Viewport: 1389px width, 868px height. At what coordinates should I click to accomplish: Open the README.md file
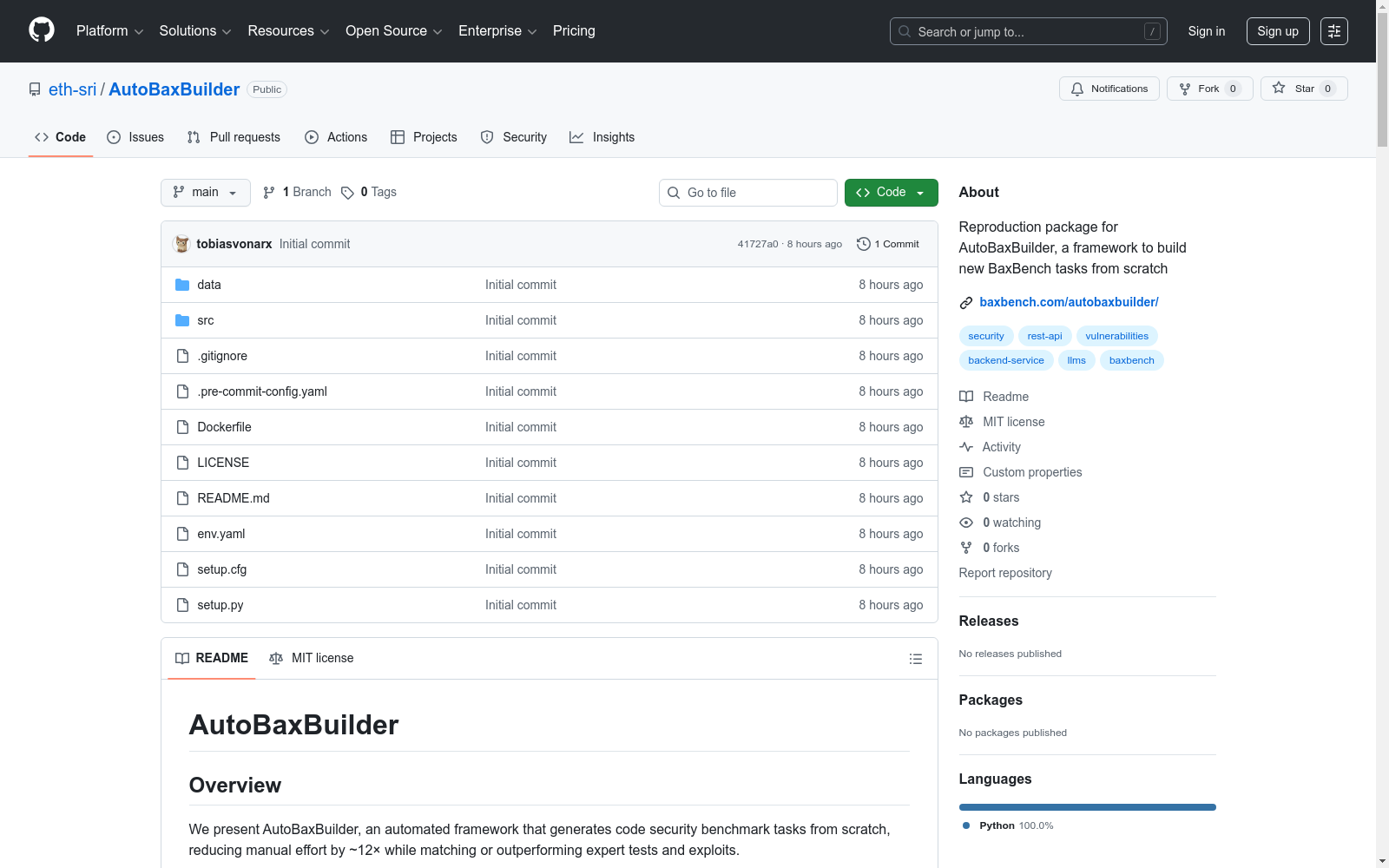tap(234, 498)
